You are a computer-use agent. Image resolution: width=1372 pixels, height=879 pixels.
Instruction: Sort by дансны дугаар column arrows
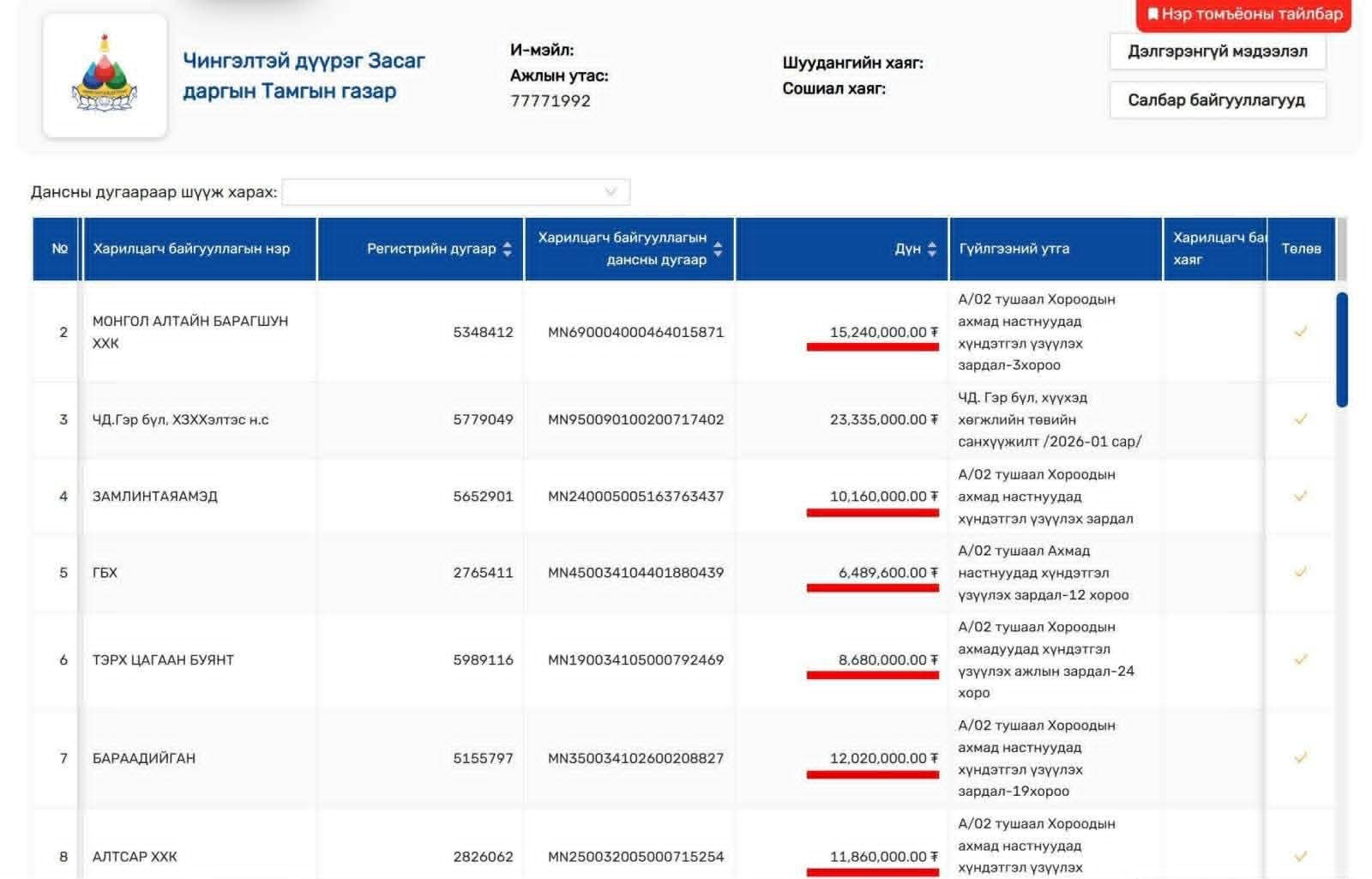718,249
